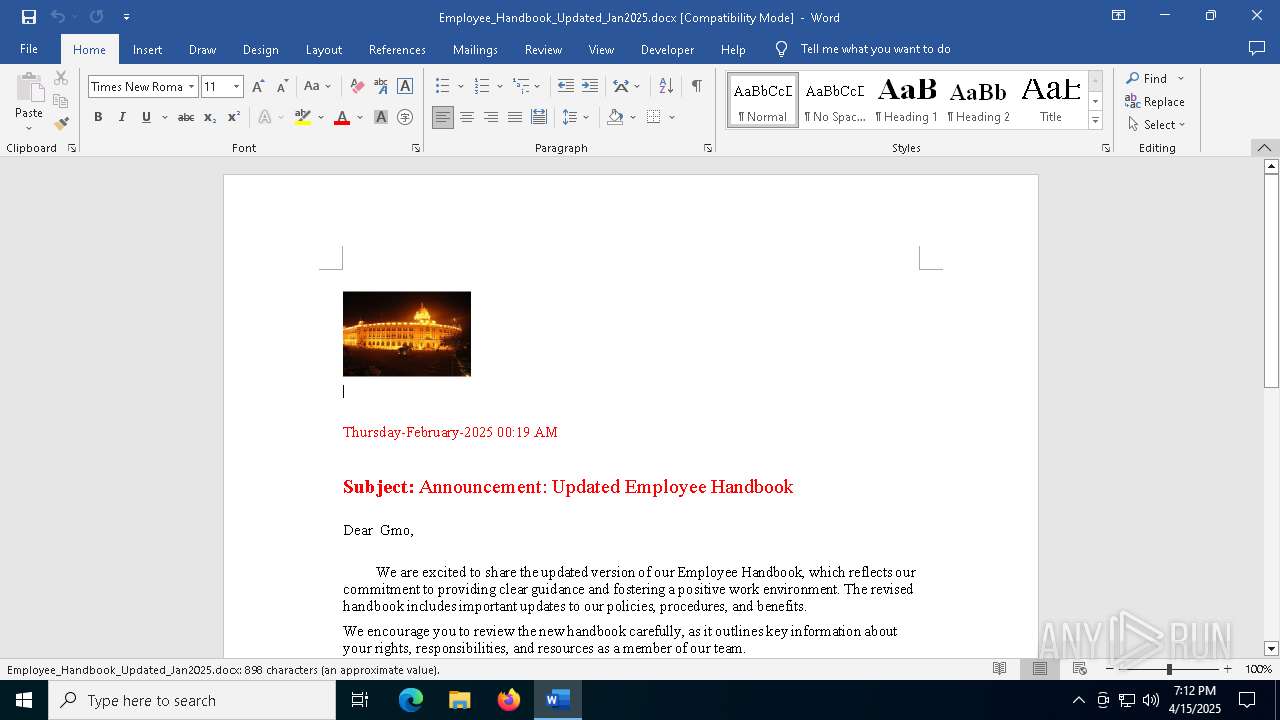Image resolution: width=1280 pixels, height=720 pixels.
Task: Click the zoom slider handle
Action: click(1169, 669)
